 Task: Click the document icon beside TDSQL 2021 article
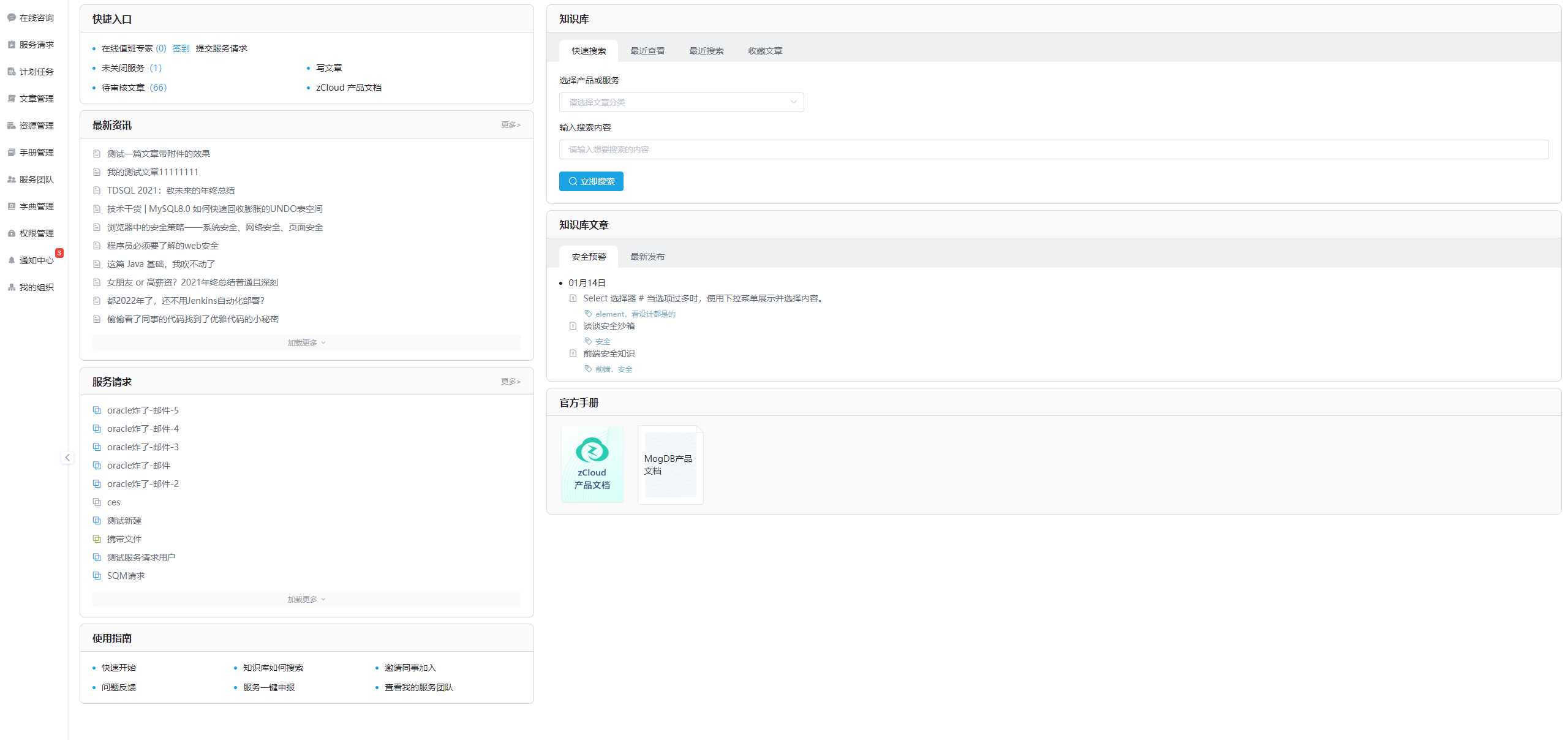coord(97,191)
